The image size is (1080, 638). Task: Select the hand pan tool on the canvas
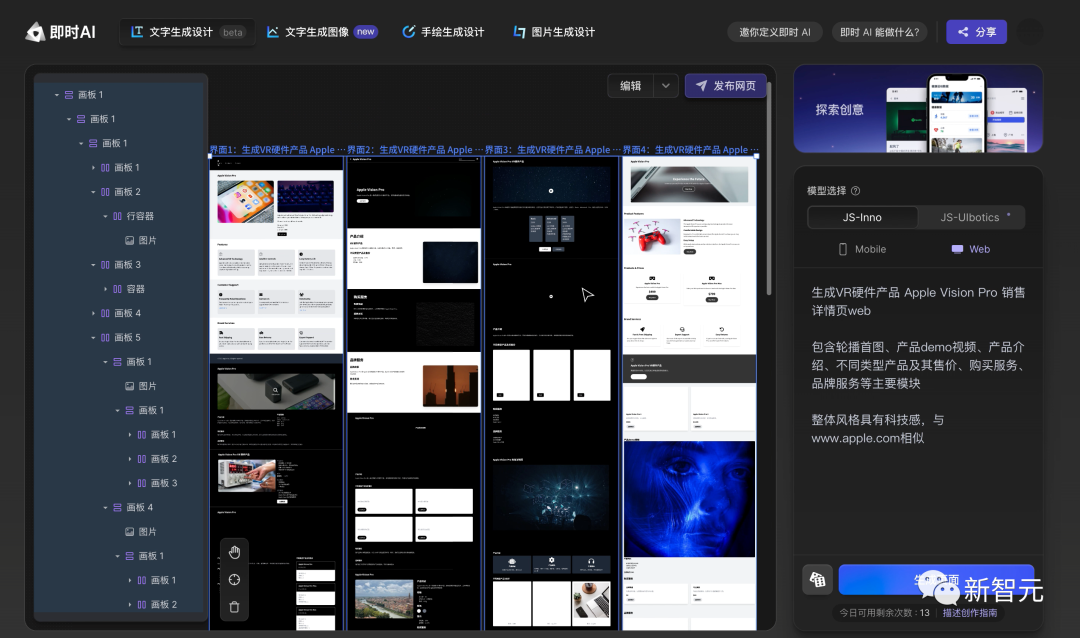pyautogui.click(x=234, y=551)
